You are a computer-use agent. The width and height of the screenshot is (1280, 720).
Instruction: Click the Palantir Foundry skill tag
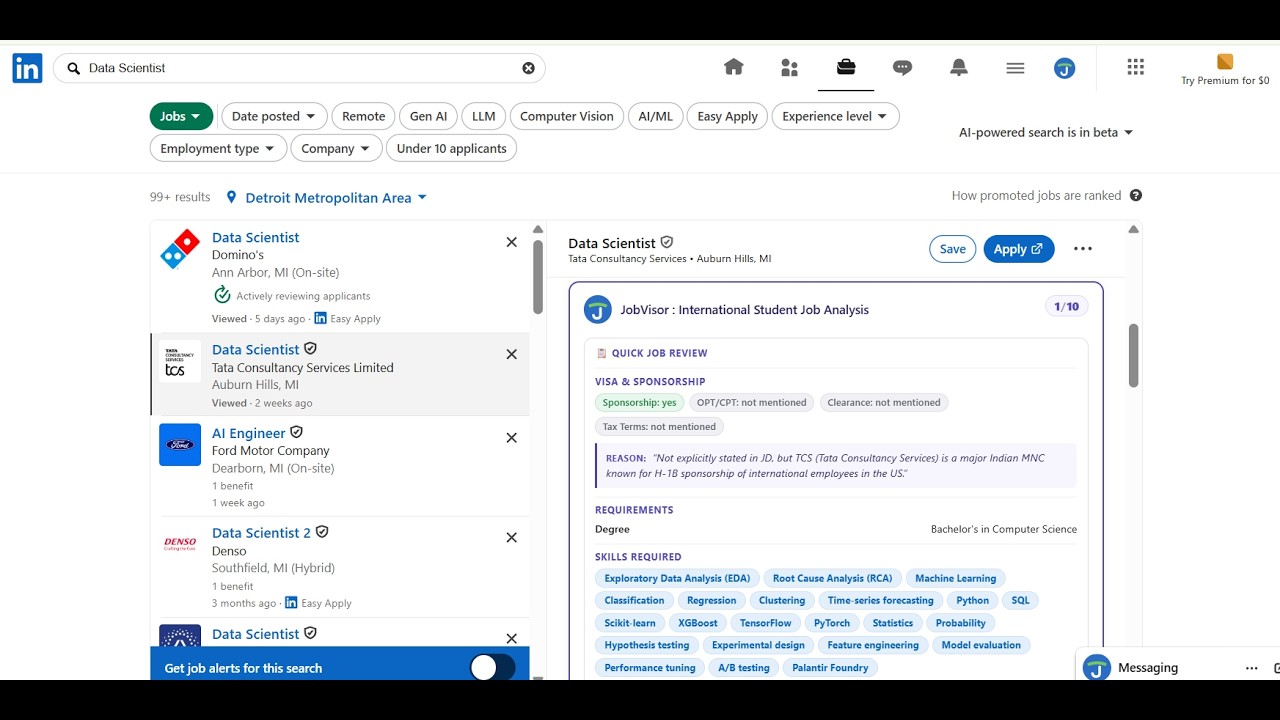(x=830, y=668)
